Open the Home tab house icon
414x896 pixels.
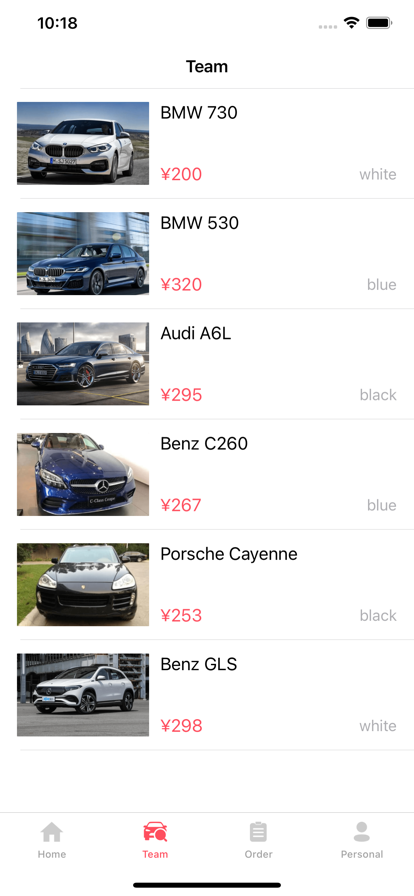point(51,832)
